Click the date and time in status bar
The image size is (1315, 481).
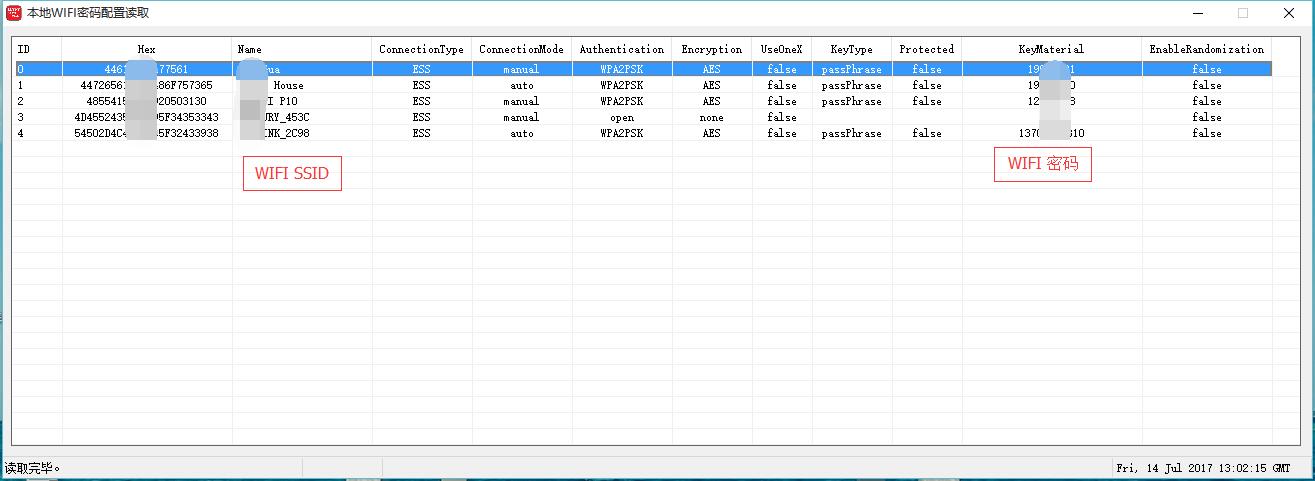pos(1210,468)
